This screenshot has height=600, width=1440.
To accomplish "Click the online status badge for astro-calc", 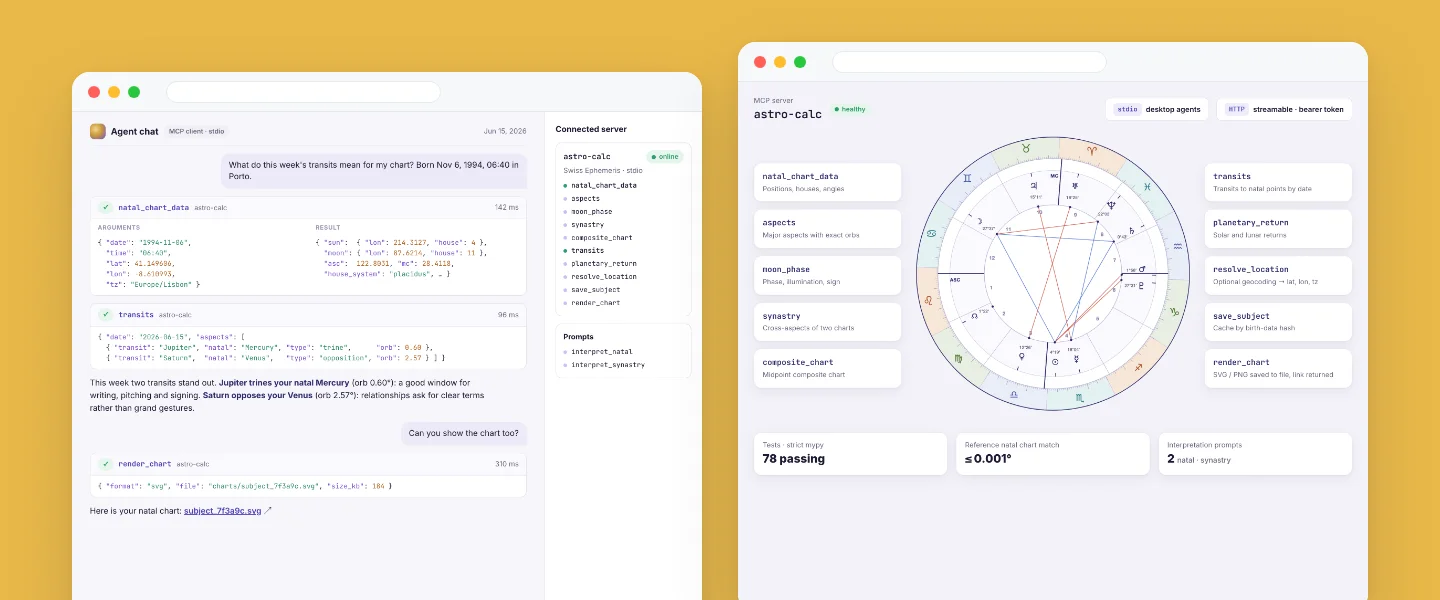I will click(664, 157).
